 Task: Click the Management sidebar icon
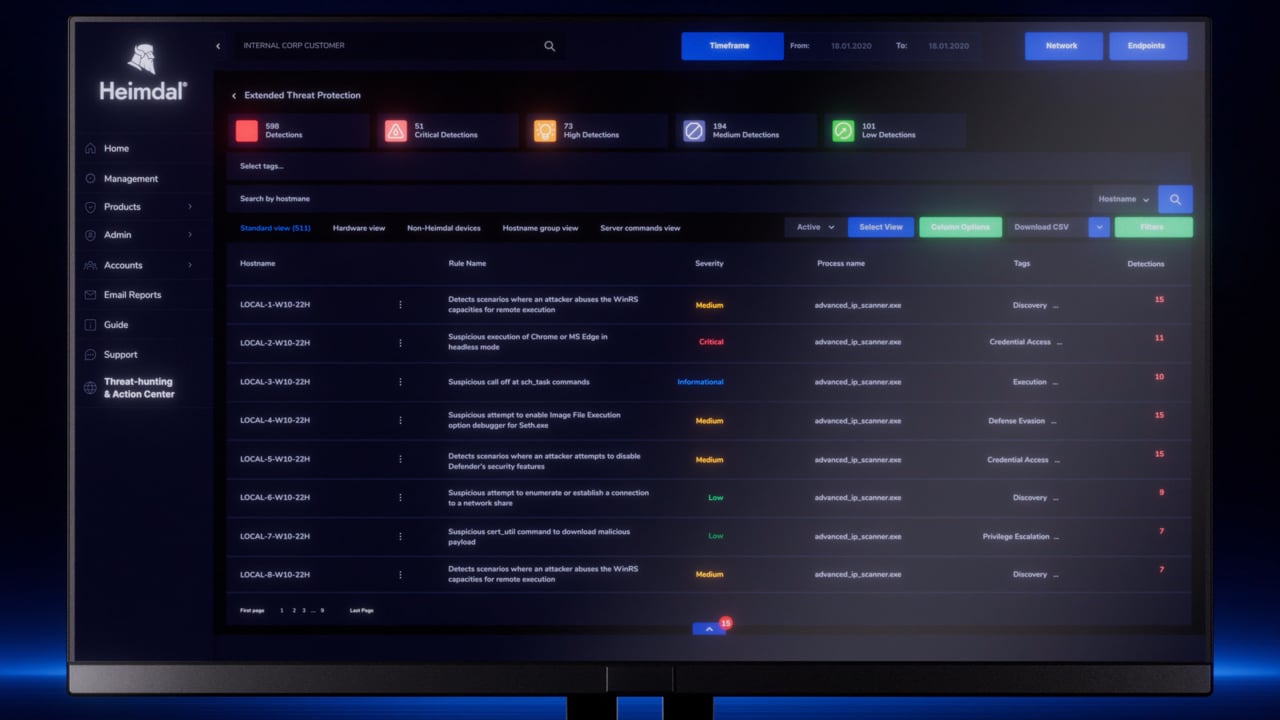point(90,179)
